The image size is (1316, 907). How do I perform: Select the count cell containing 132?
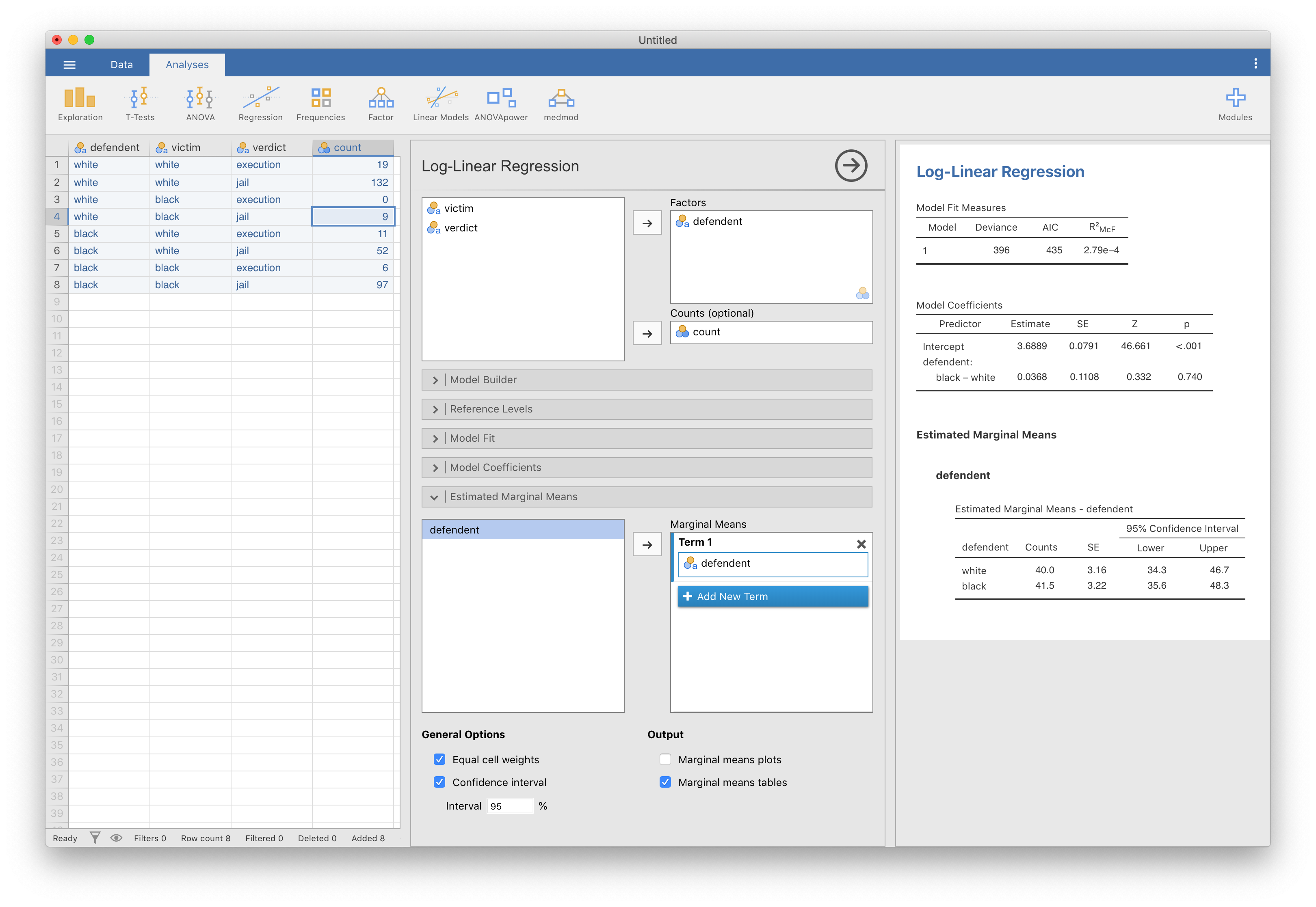tap(353, 182)
